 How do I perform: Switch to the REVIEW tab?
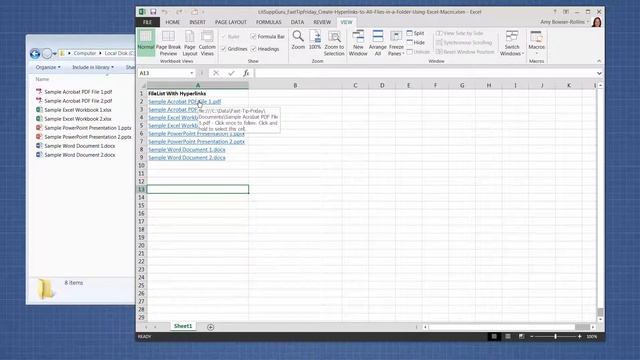tap(322, 22)
